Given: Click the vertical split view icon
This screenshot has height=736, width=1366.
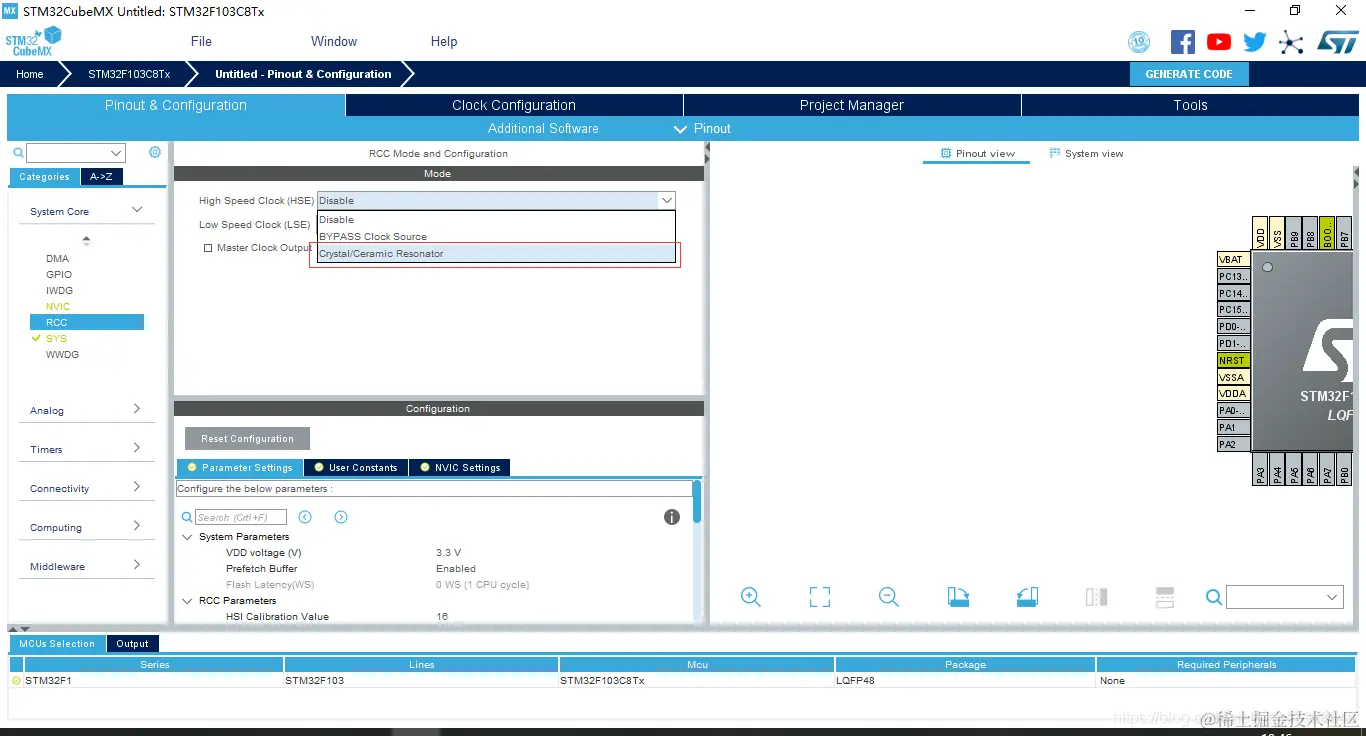Looking at the screenshot, I should coord(1096,597).
